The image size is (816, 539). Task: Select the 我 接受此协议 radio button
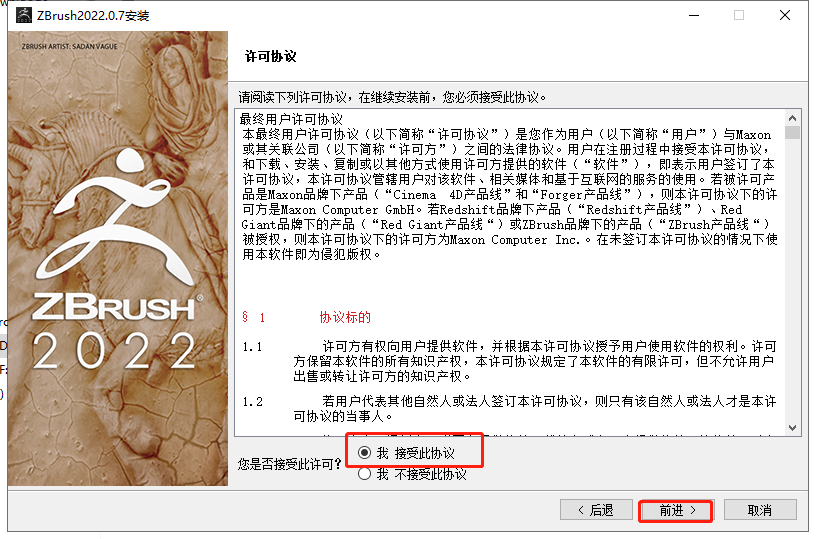365,453
